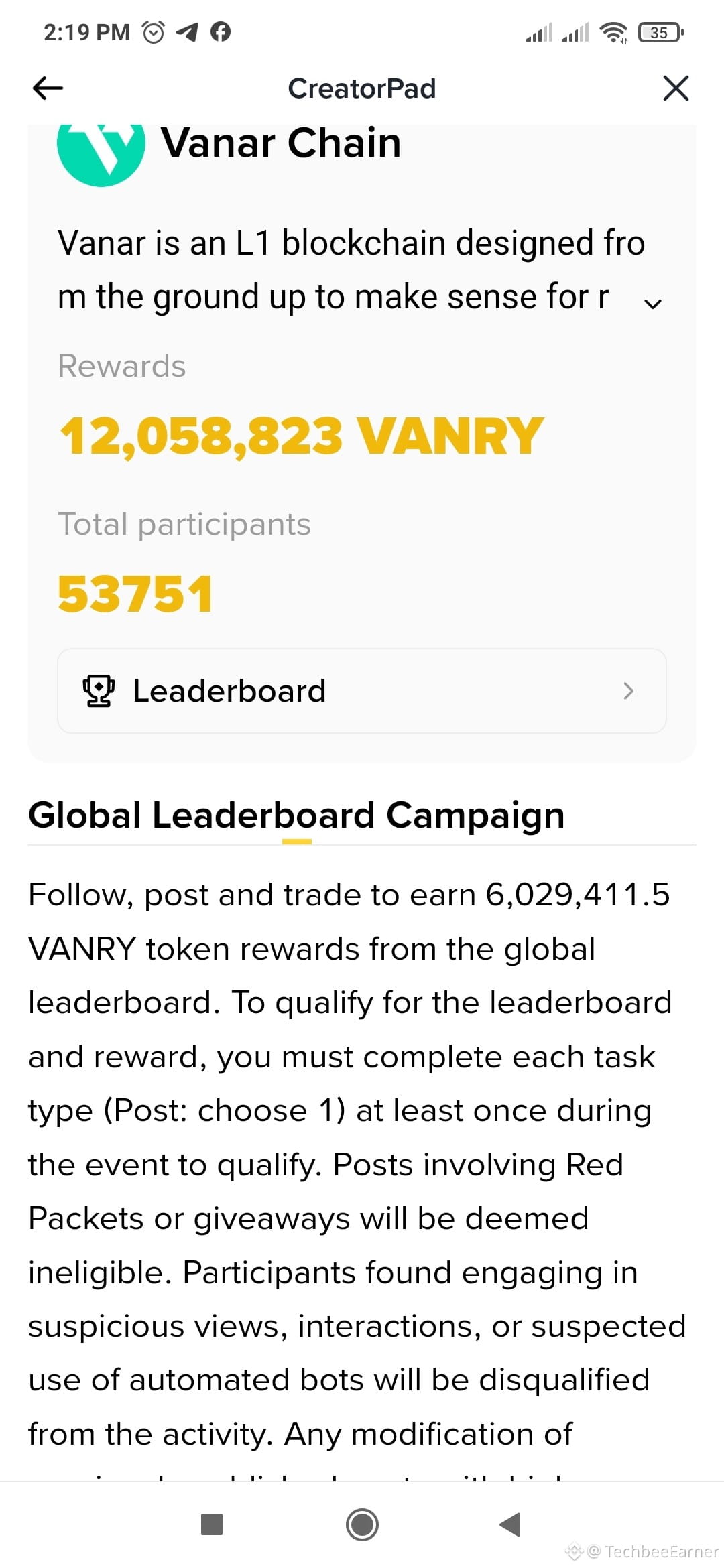Tap the total participants count 53751
Image resolution: width=724 pixels, height=1568 pixels.
coord(135,594)
